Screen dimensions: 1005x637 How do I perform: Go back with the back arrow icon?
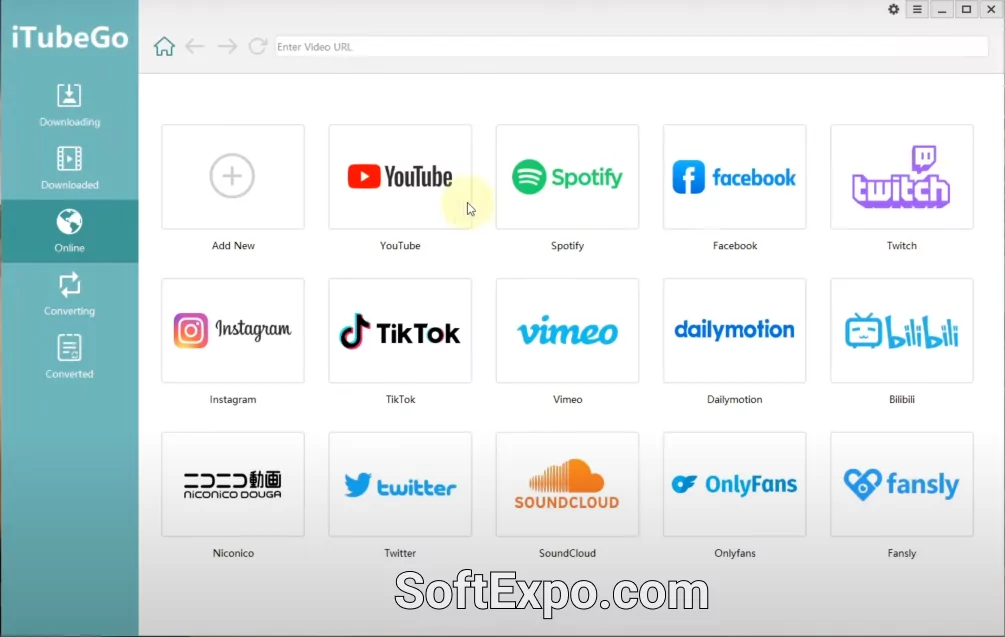click(x=195, y=45)
